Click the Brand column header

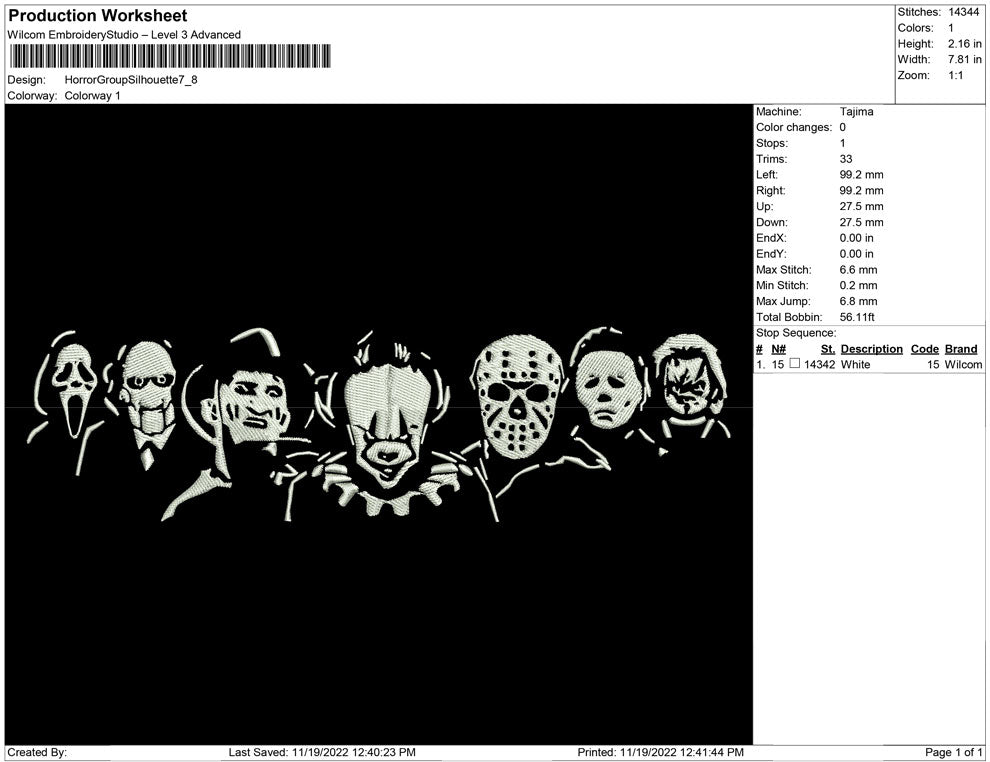[961, 349]
